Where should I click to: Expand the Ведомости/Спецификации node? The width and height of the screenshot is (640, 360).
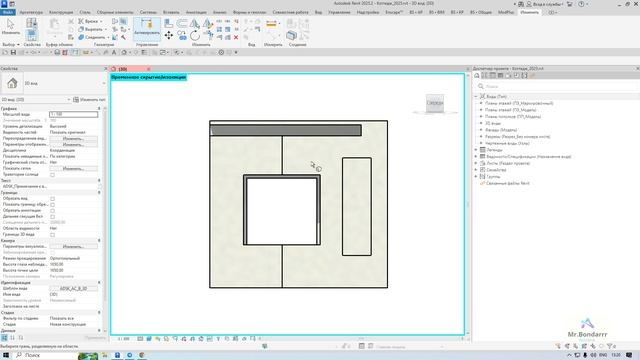[x=476, y=157]
